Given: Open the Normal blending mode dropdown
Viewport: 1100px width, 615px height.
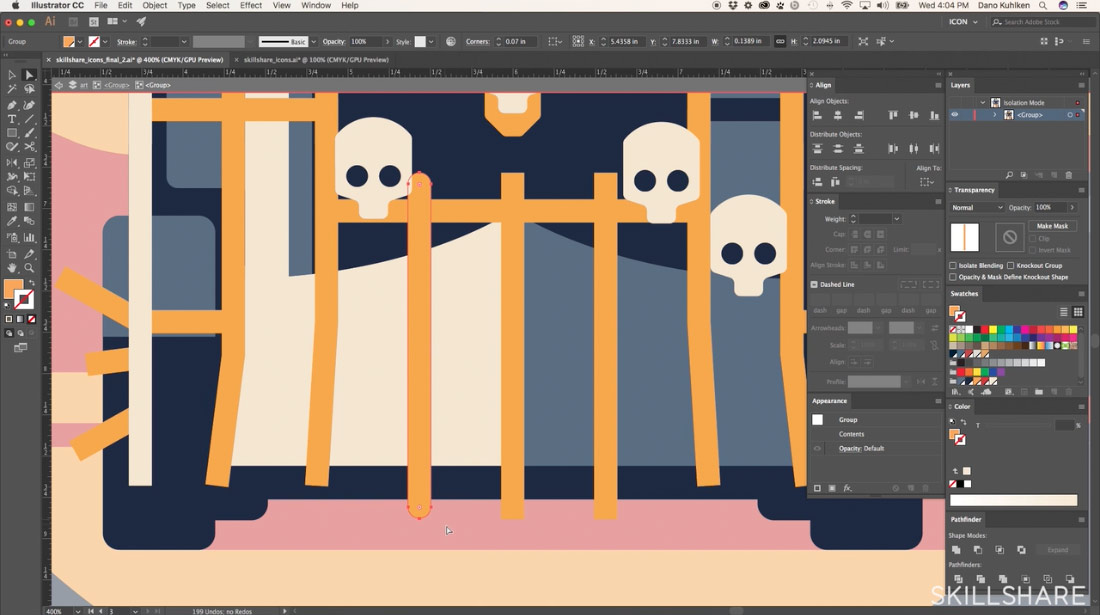Looking at the screenshot, I should 977,208.
